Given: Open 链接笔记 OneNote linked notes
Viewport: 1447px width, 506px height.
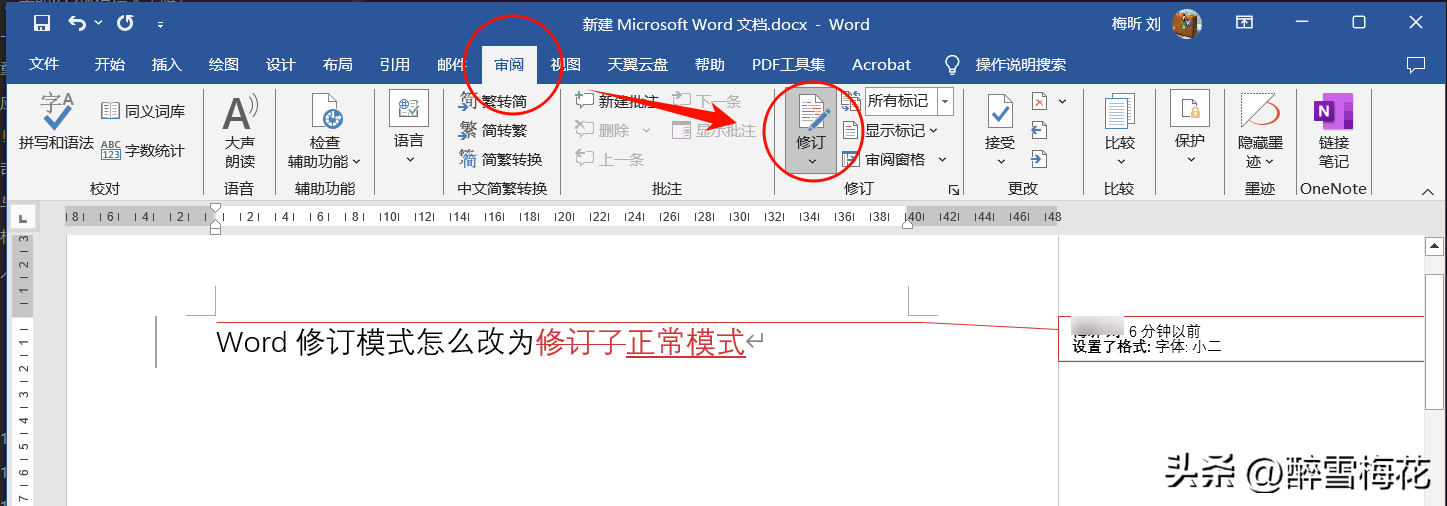Looking at the screenshot, I should point(1333,130).
